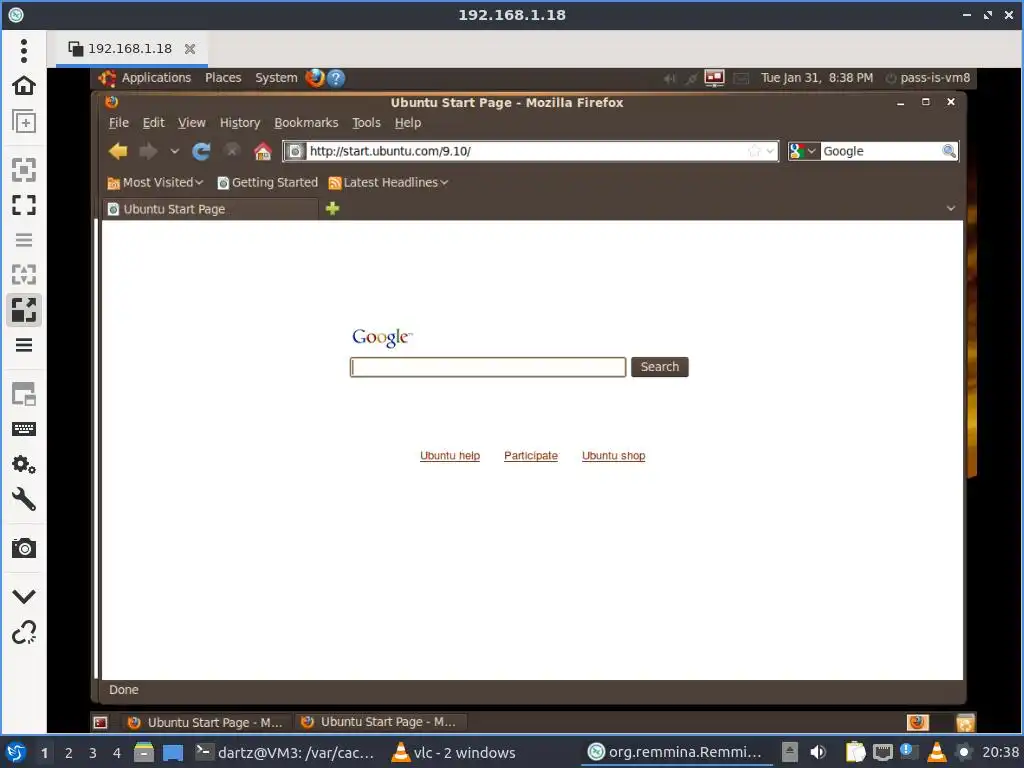Switch to second Ubuntu Start Page taskbar window
This screenshot has height=768, width=1024.
coord(379,722)
